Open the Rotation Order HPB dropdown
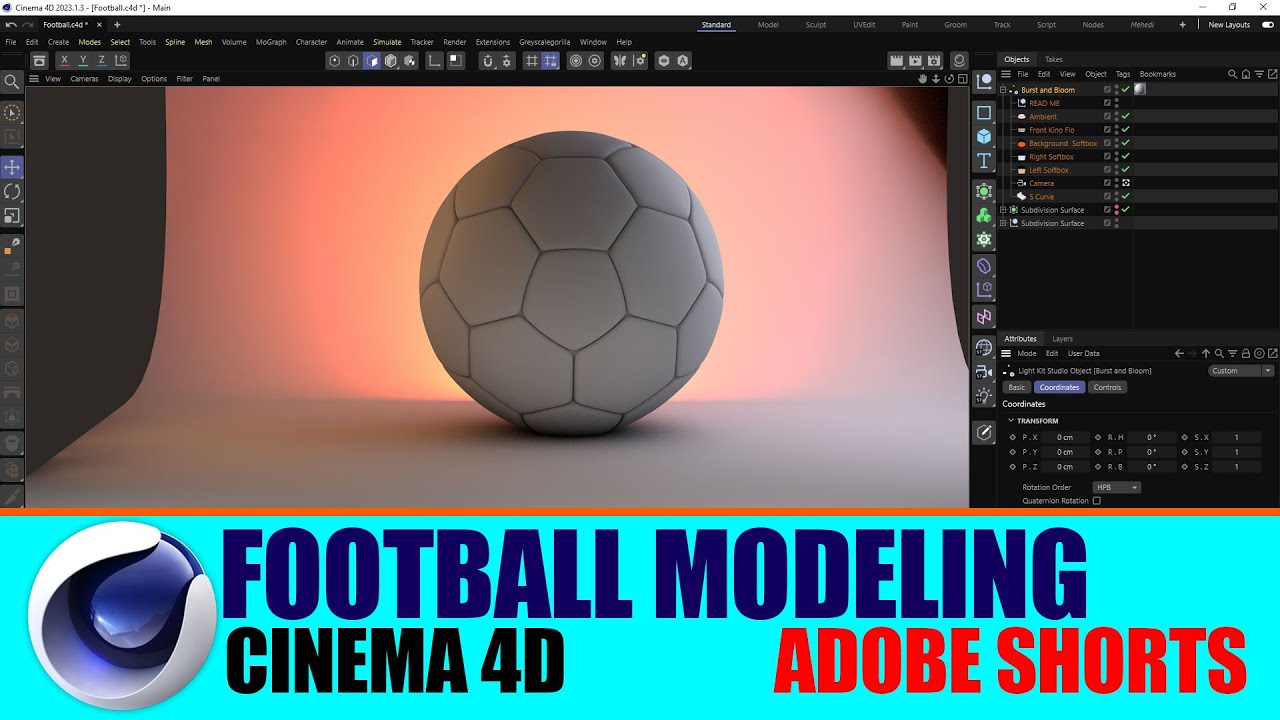 (x=1116, y=487)
